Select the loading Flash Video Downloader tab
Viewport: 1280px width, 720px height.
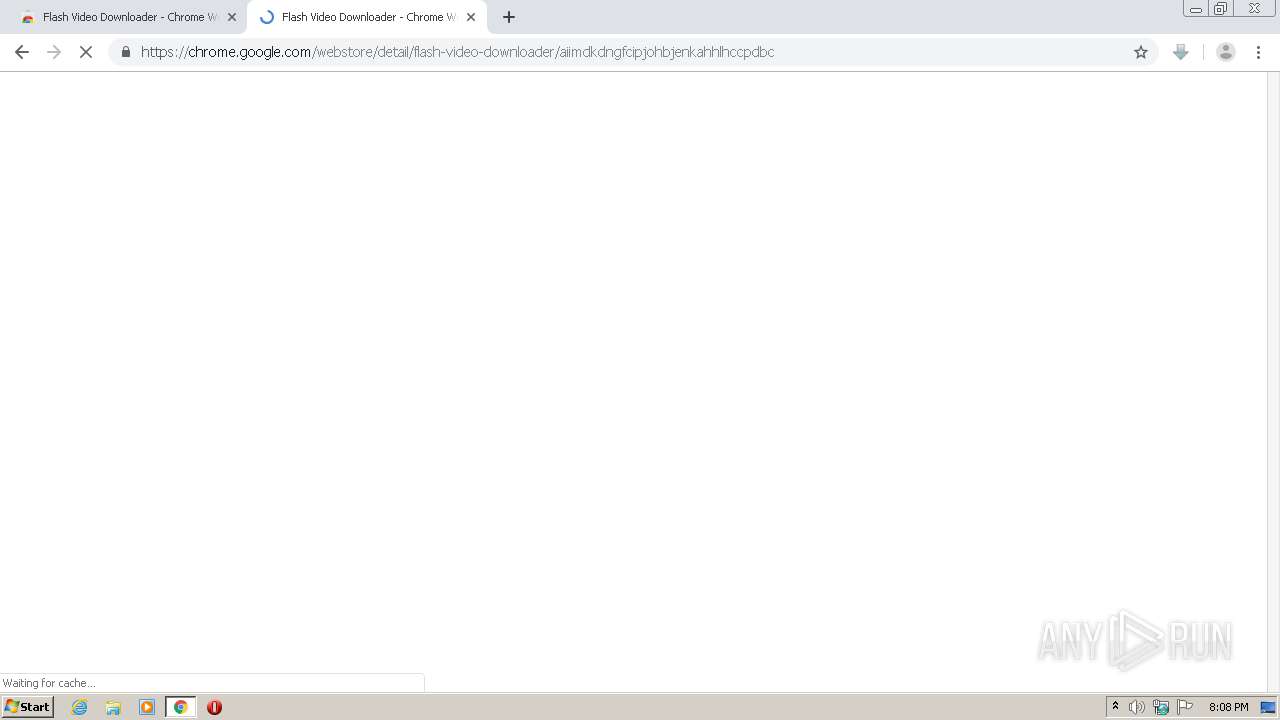366,17
